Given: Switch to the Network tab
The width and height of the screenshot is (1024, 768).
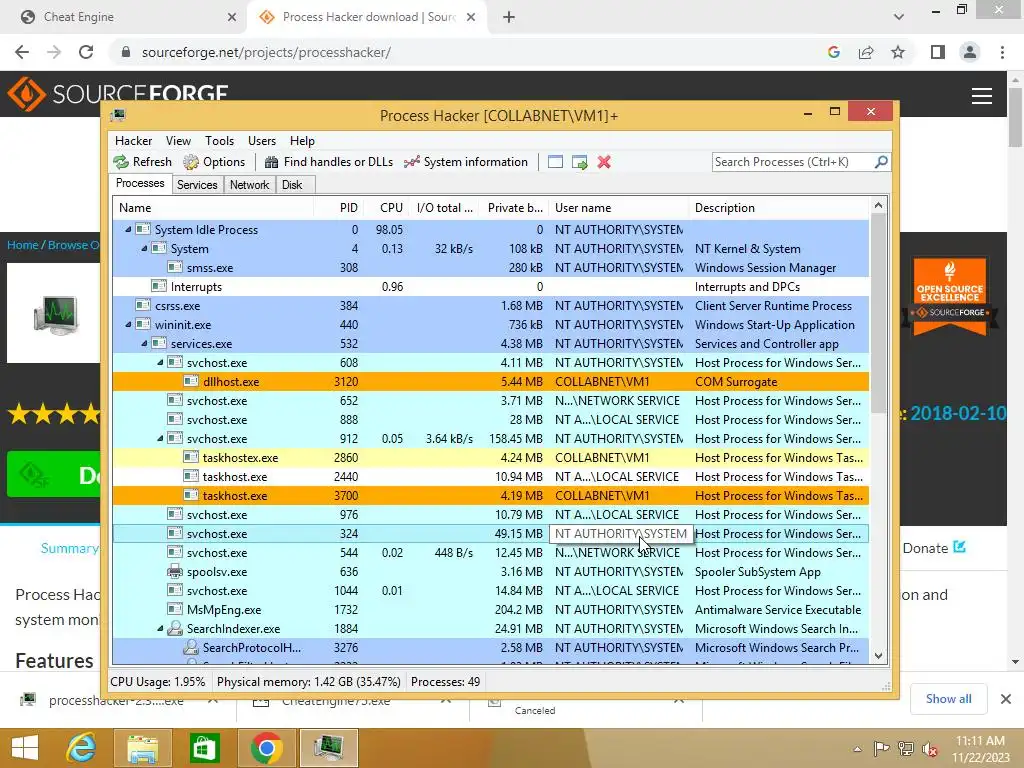Looking at the screenshot, I should (x=249, y=185).
